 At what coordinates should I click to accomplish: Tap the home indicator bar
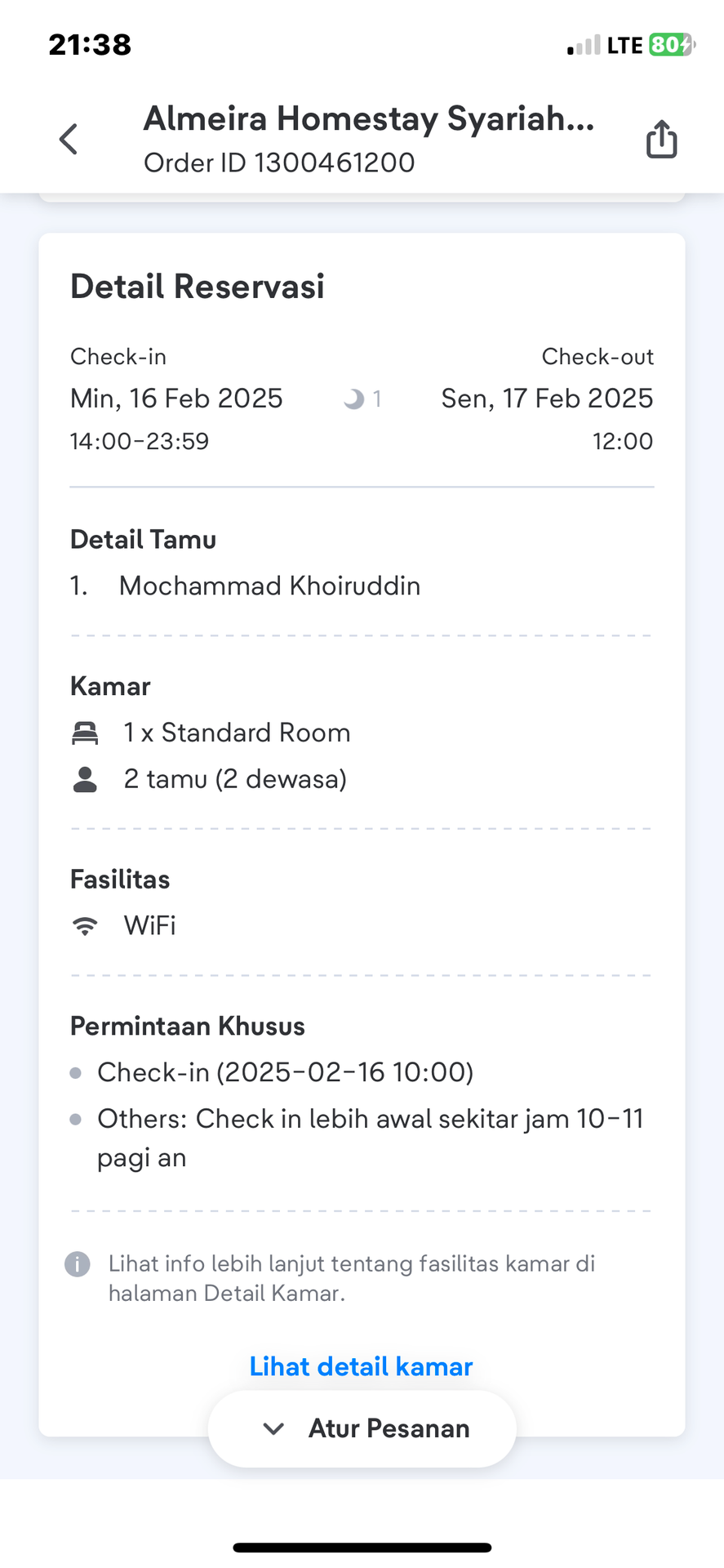click(x=362, y=1548)
